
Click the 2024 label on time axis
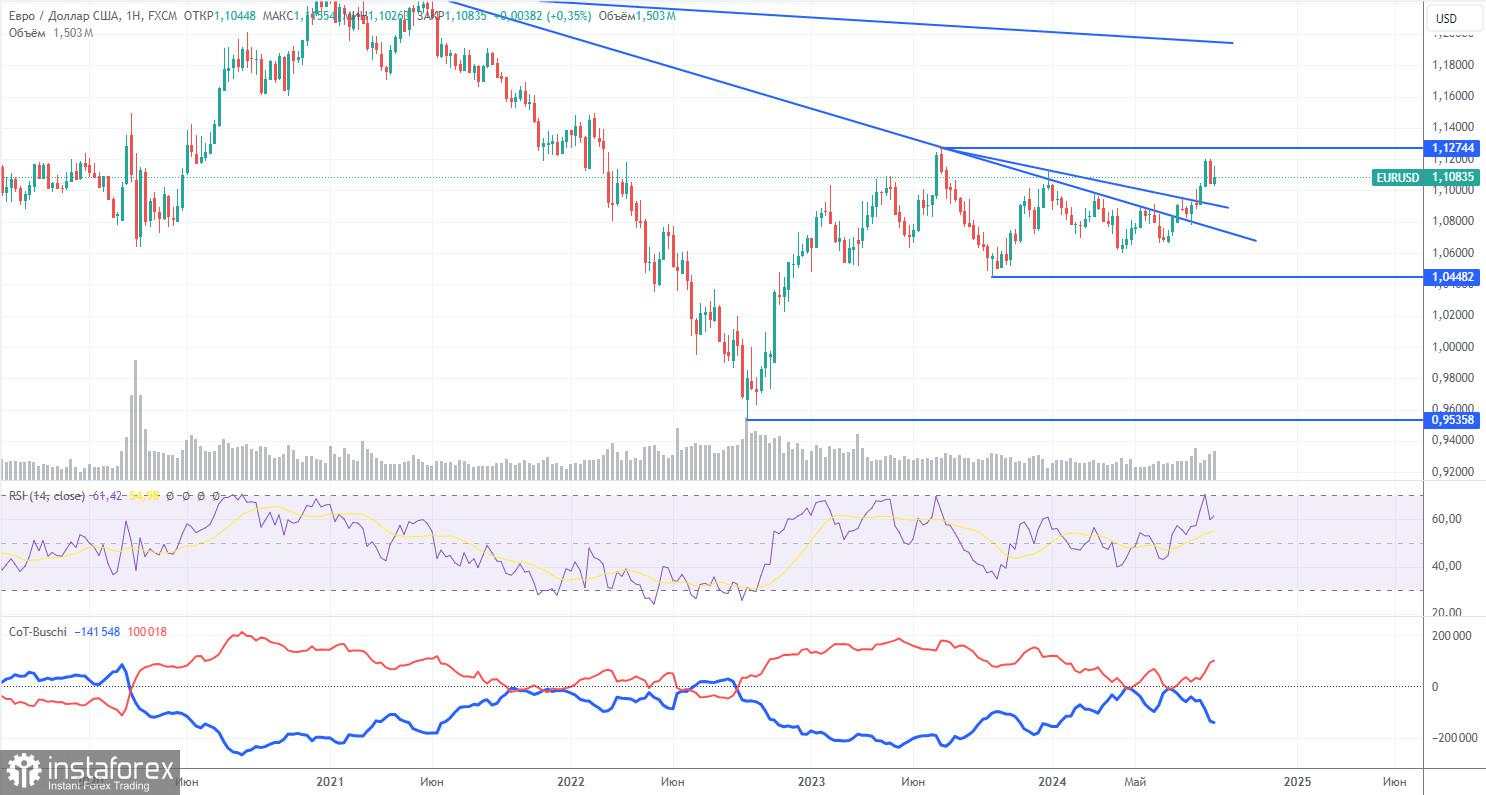(x=1052, y=780)
